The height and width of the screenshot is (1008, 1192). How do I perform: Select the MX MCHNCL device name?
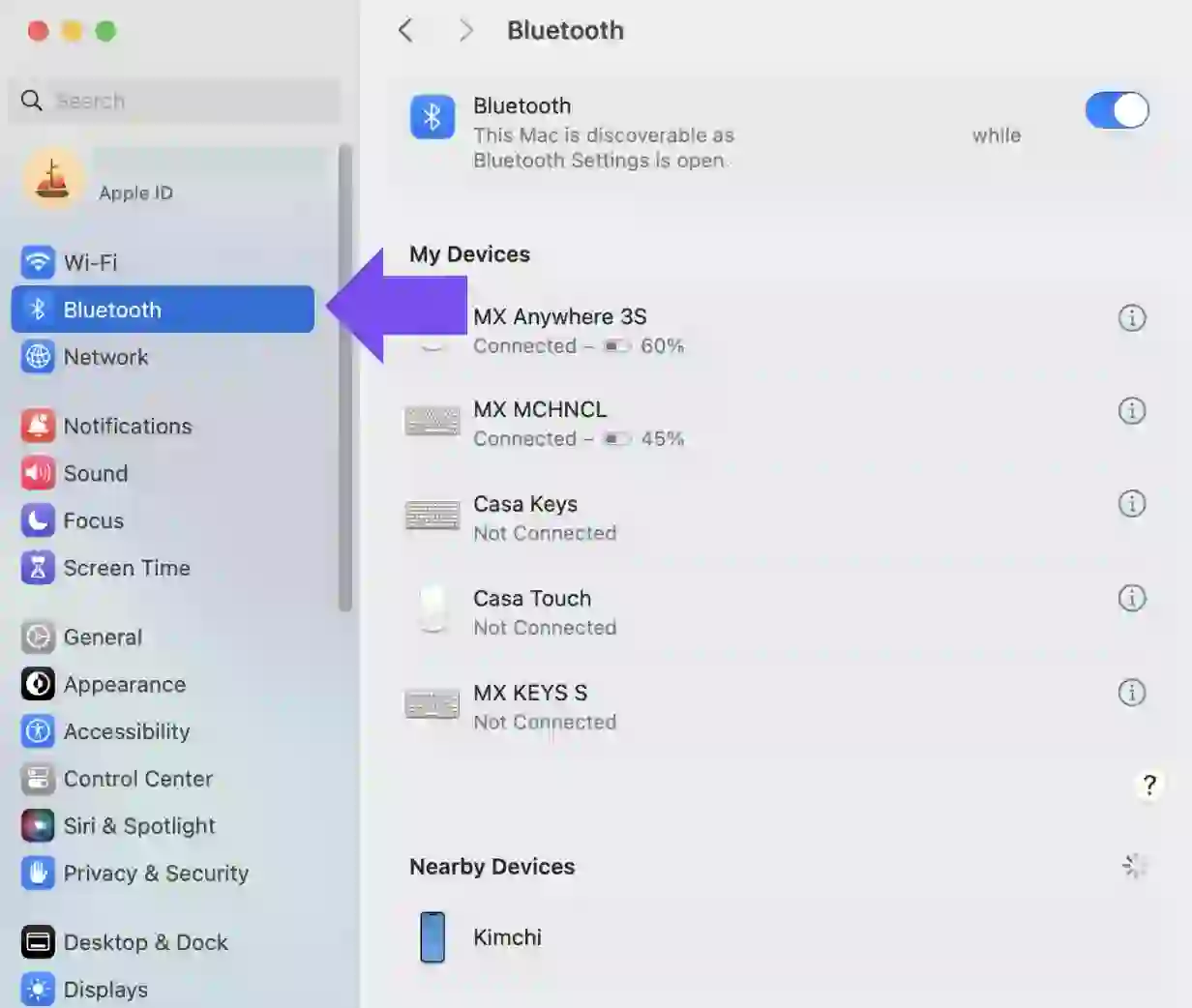[540, 409]
